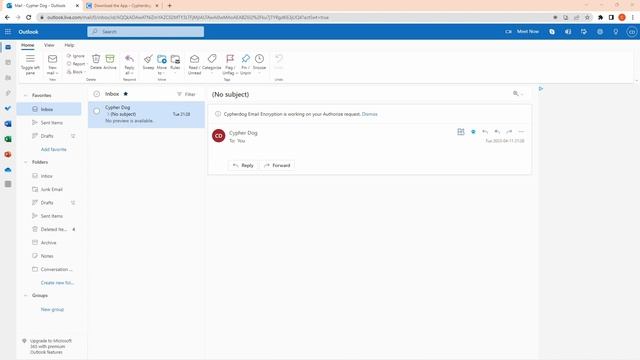Click Upgrade to Microsoft 365 link
640x360 pixels.
[x=51, y=346]
